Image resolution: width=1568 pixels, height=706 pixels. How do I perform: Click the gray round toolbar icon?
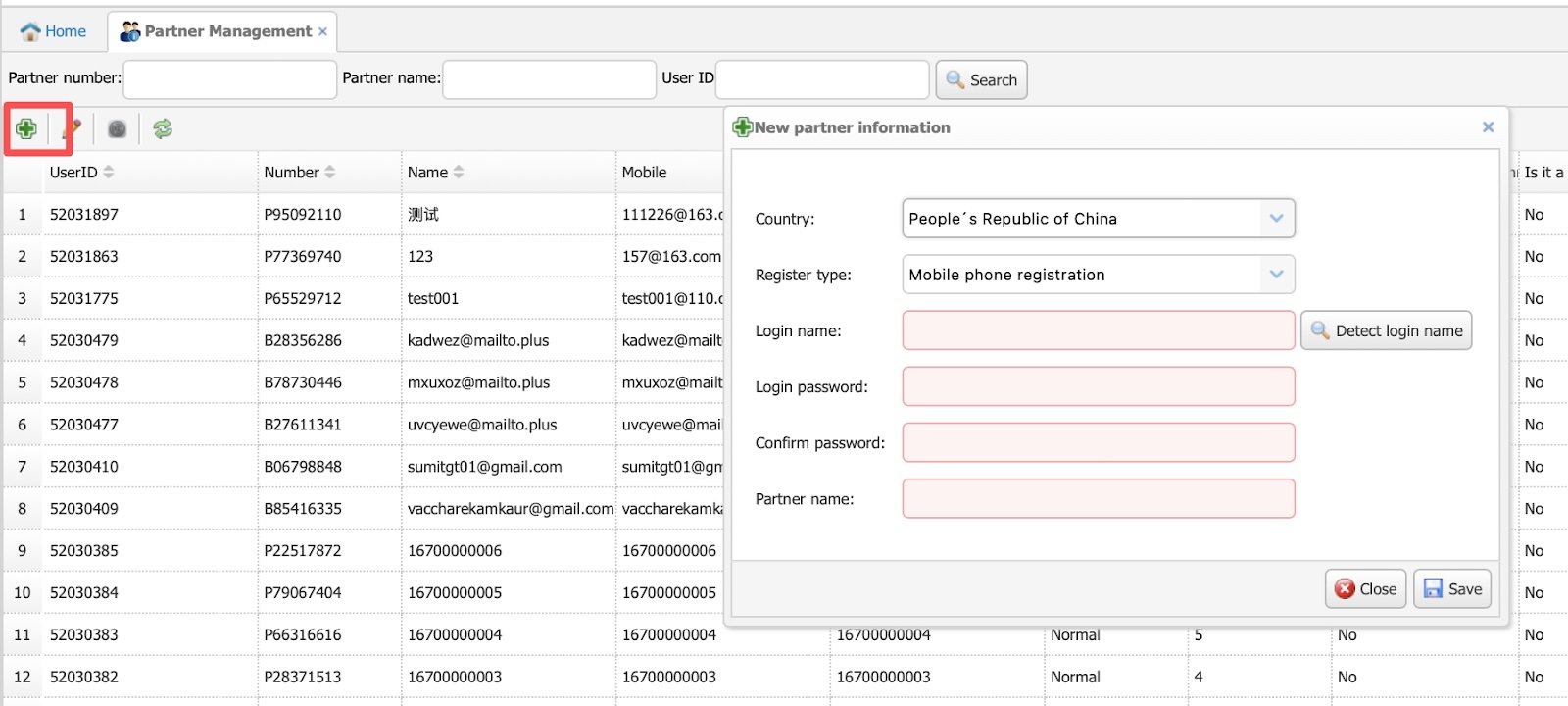click(x=117, y=128)
